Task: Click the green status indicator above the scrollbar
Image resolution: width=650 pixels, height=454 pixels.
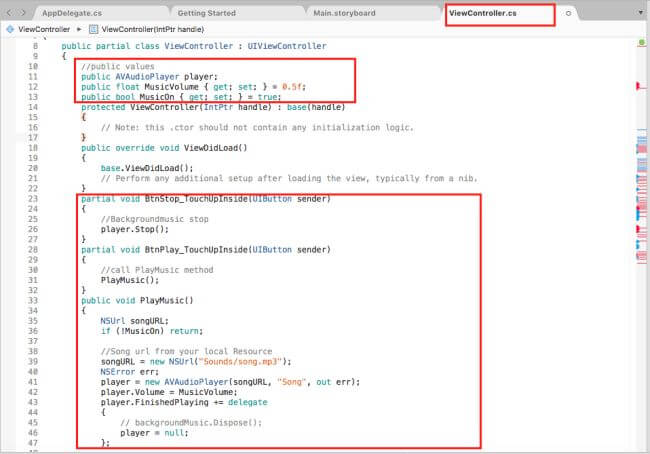Action: tap(642, 42)
